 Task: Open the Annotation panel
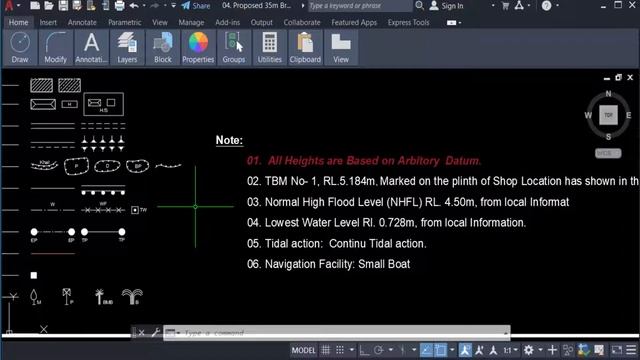pos(91,47)
